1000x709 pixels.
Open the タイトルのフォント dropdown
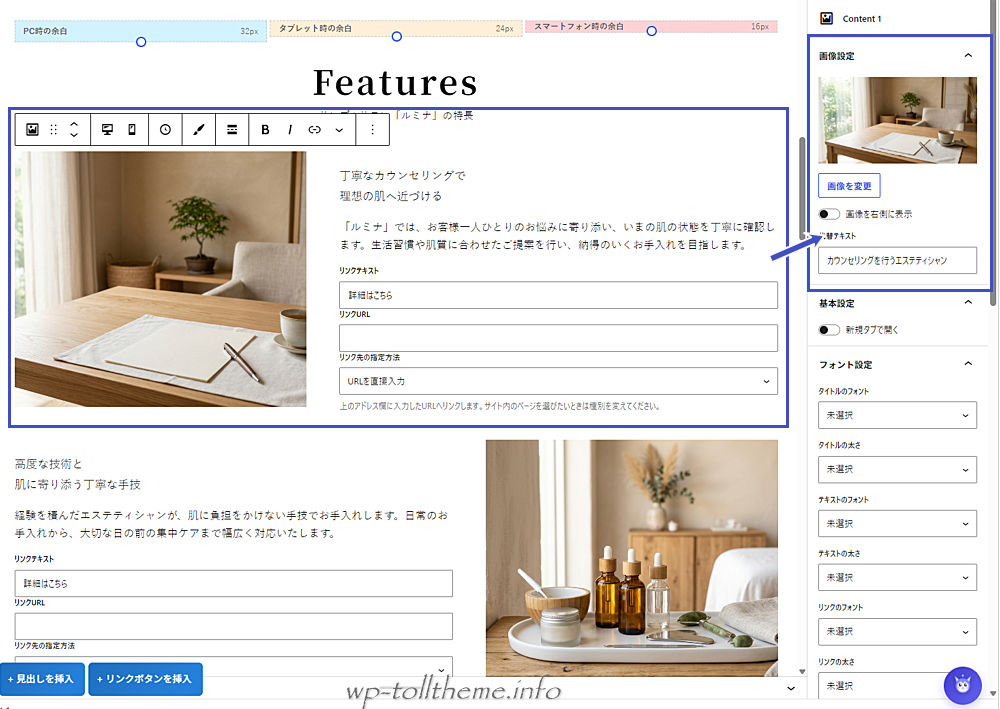(897, 415)
